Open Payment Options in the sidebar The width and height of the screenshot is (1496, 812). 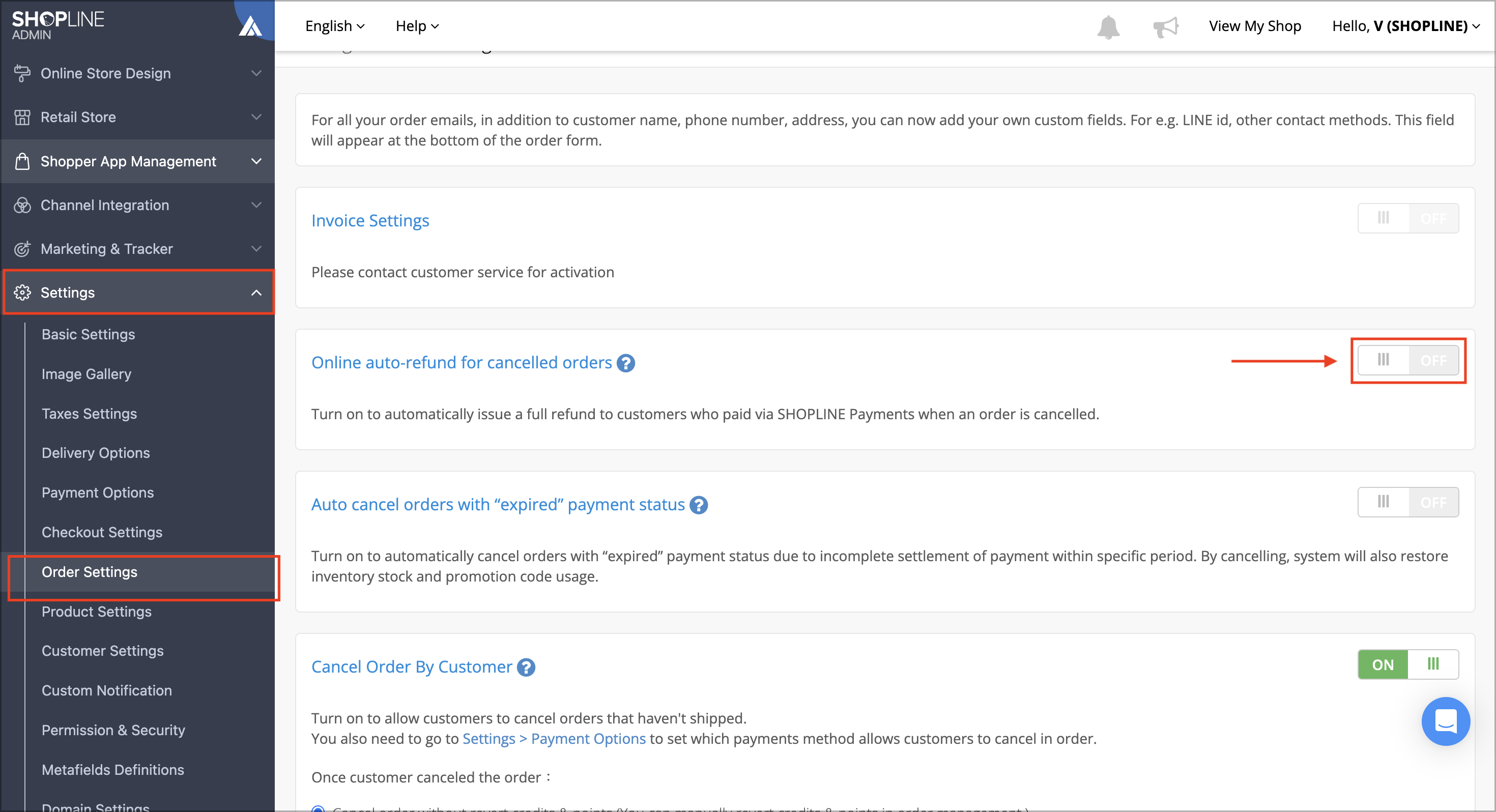point(98,492)
